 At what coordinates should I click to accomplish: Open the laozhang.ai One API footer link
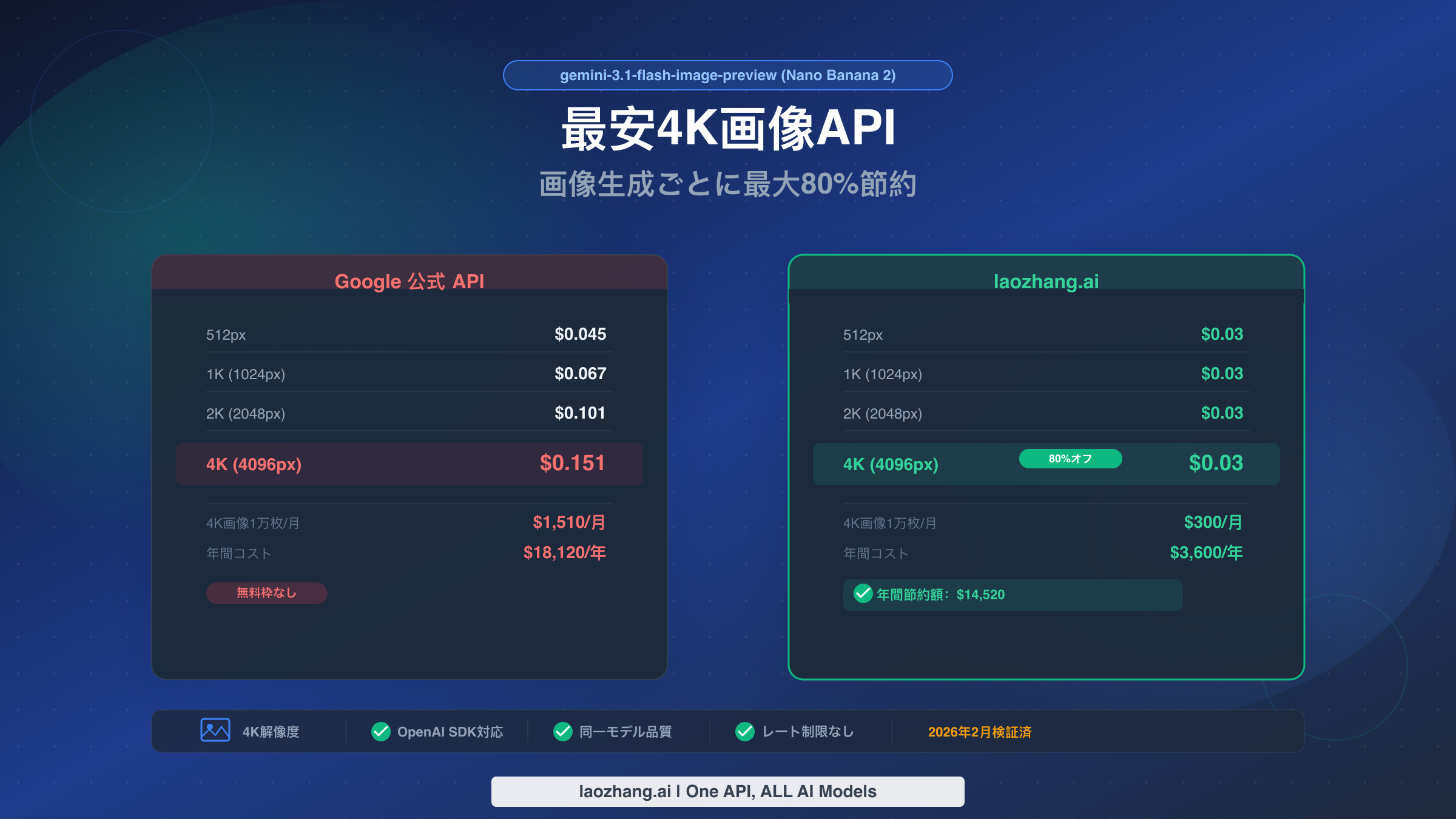point(727,791)
